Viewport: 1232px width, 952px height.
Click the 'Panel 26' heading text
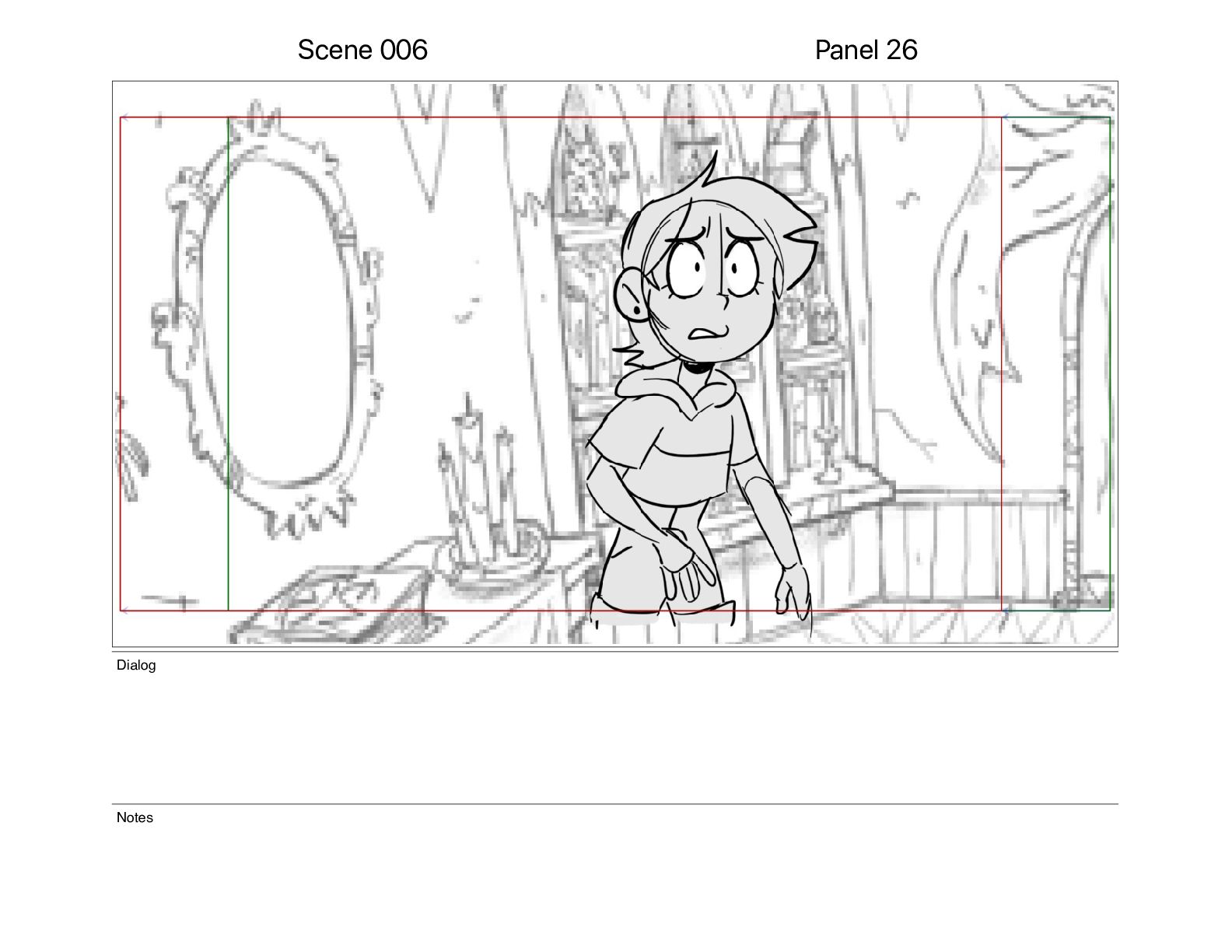[866, 50]
